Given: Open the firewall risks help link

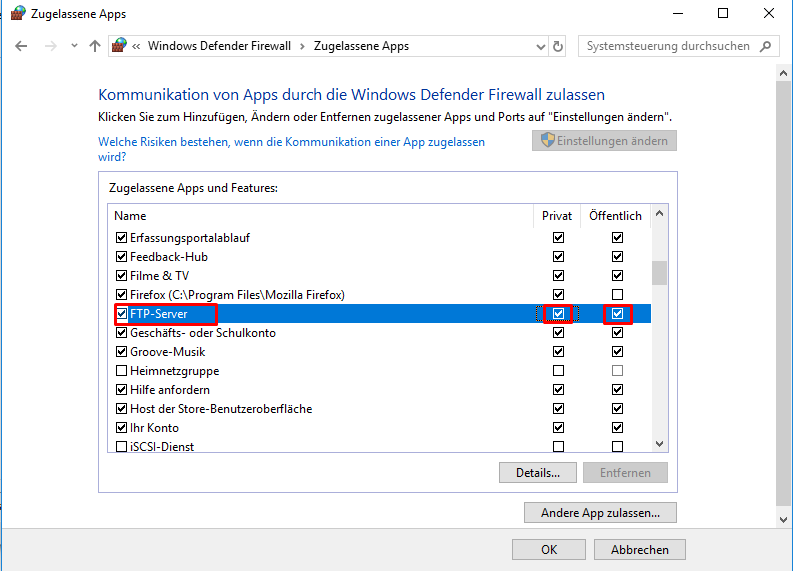Looking at the screenshot, I should tap(291, 149).
